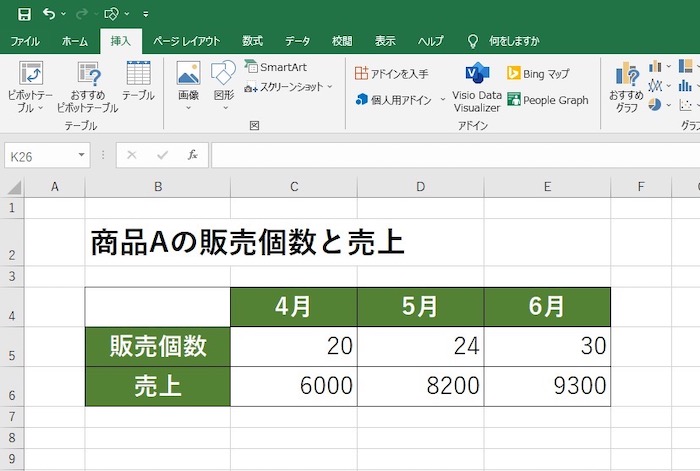Select the cell containing 20
Viewport: 700px width, 471px height.
[294, 347]
